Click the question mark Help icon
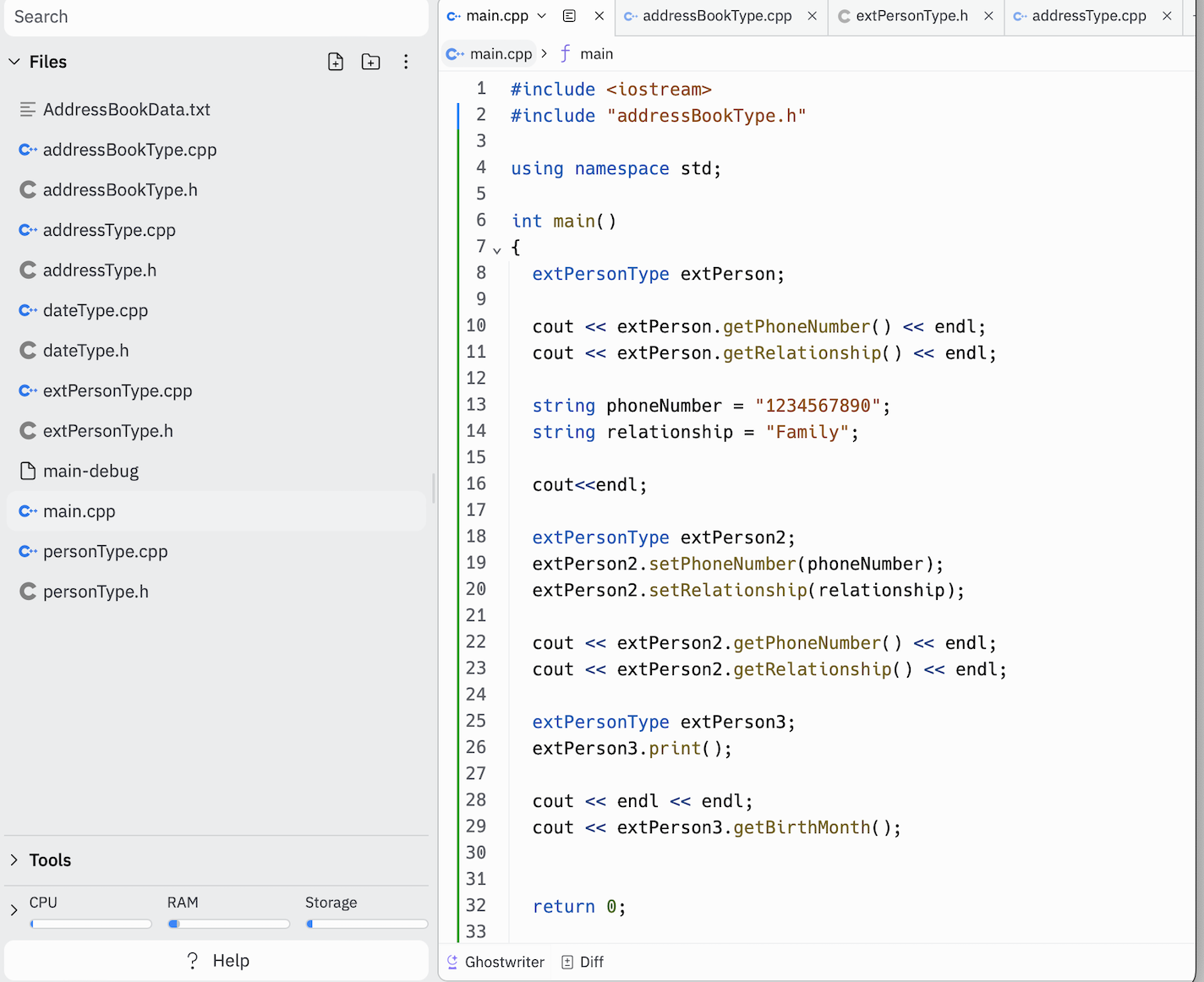Screen dimensions: 1204x982 coord(191,960)
